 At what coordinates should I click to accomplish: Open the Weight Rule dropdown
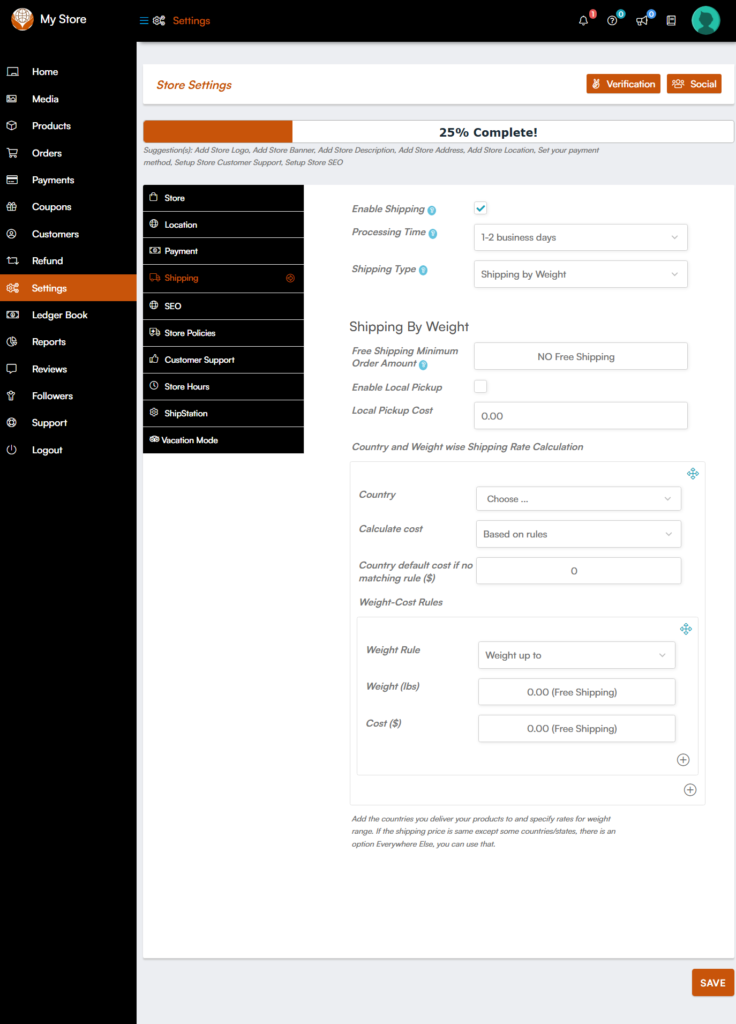point(576,656)
